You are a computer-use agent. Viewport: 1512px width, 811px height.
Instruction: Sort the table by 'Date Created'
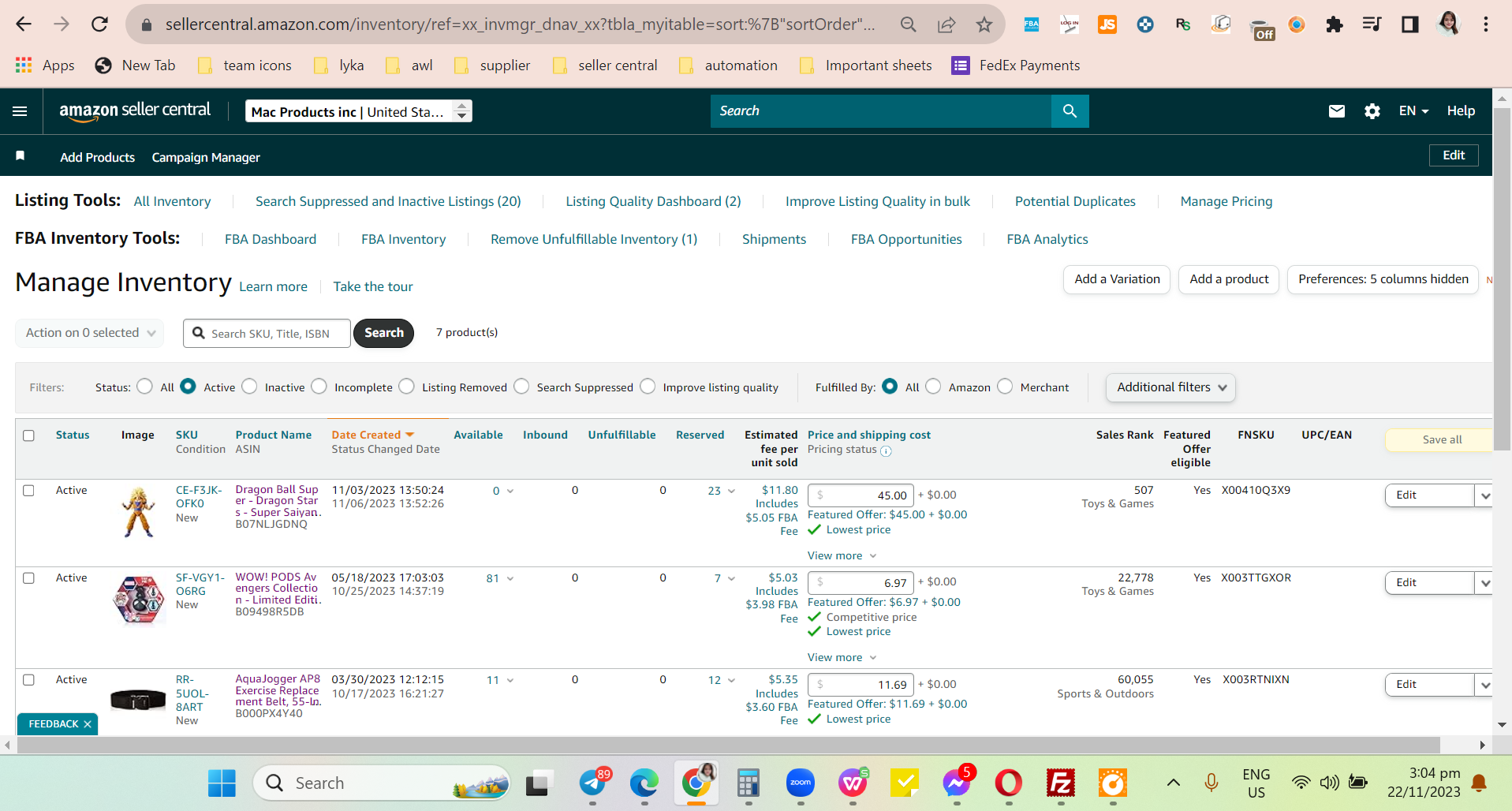click(x=372, y=435)
